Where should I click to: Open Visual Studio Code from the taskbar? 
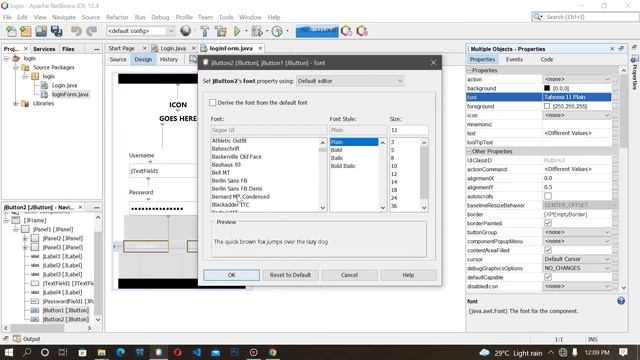tap(196, 352)
